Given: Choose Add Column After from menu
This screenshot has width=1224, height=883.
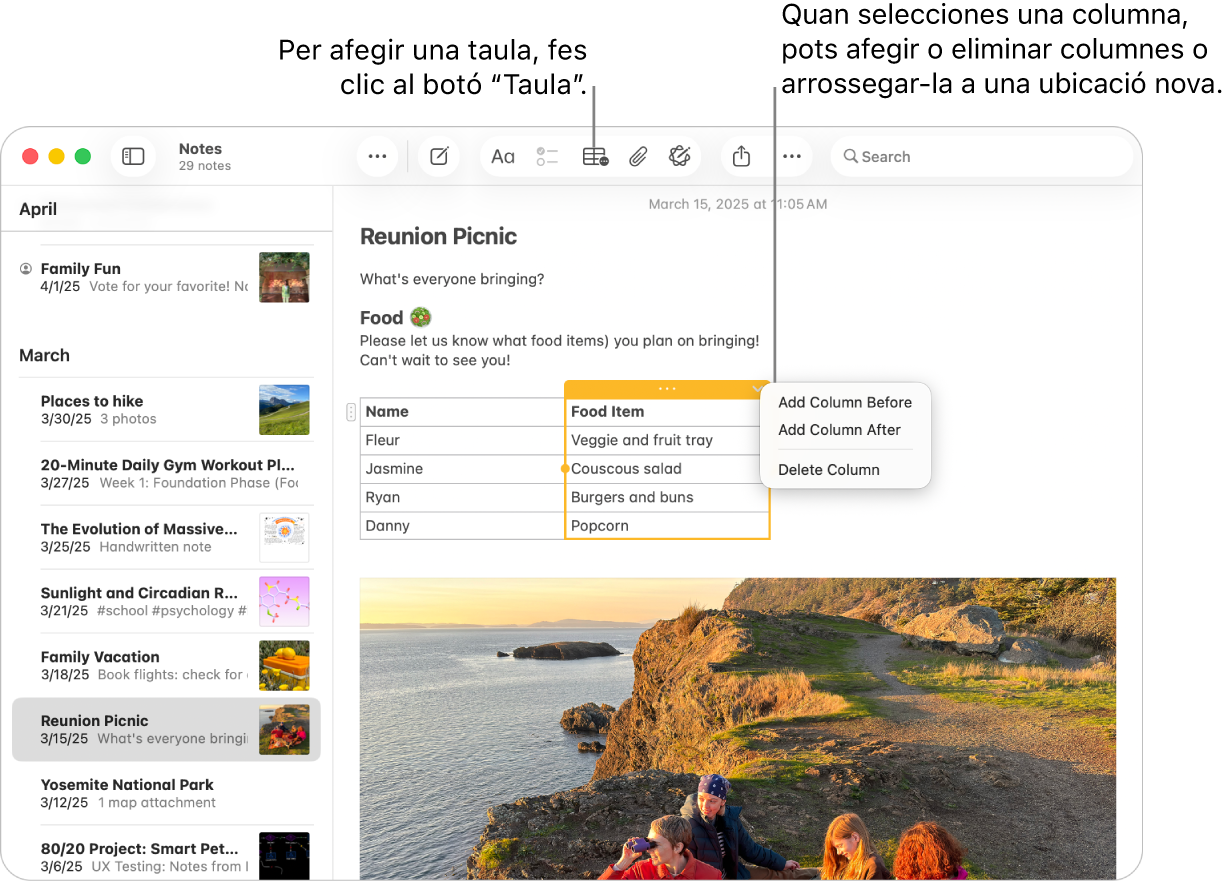Looking at the screenshot, I should tap(839, 430).
